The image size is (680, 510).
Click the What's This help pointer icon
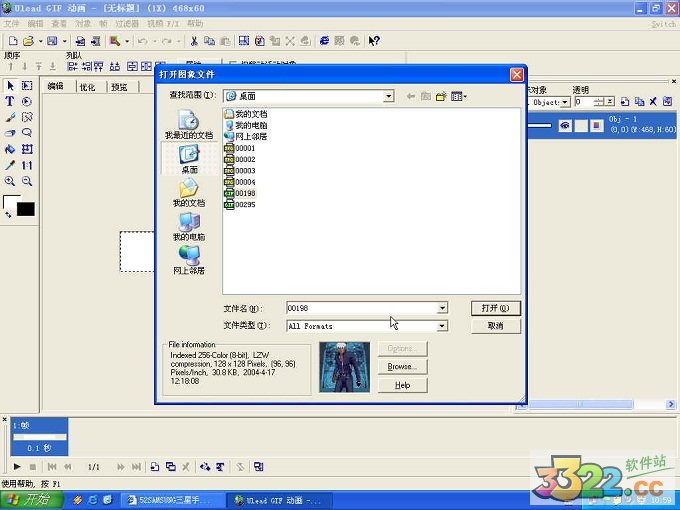point(374,41)
